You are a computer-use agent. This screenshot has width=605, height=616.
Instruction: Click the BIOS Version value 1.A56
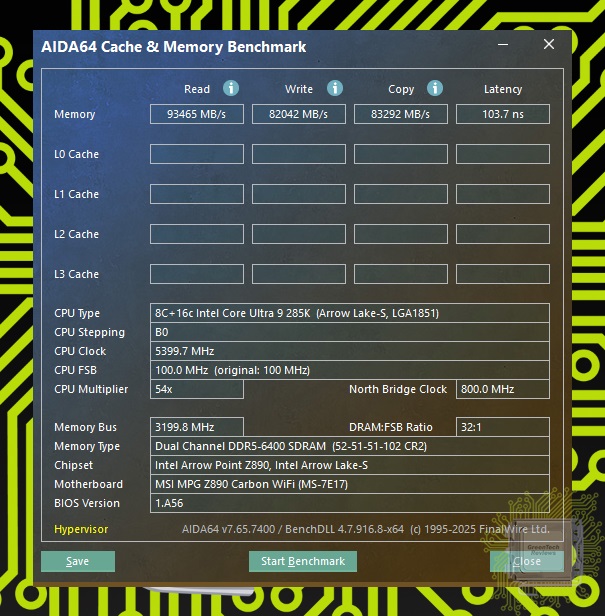pyautogui.click(x=350, y=503)
